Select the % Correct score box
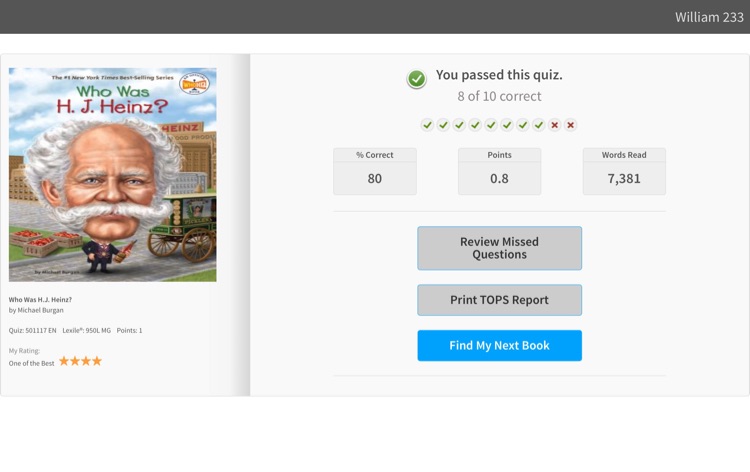The height and width of the screenshot is (472, 750). click(x=375, y=171)
